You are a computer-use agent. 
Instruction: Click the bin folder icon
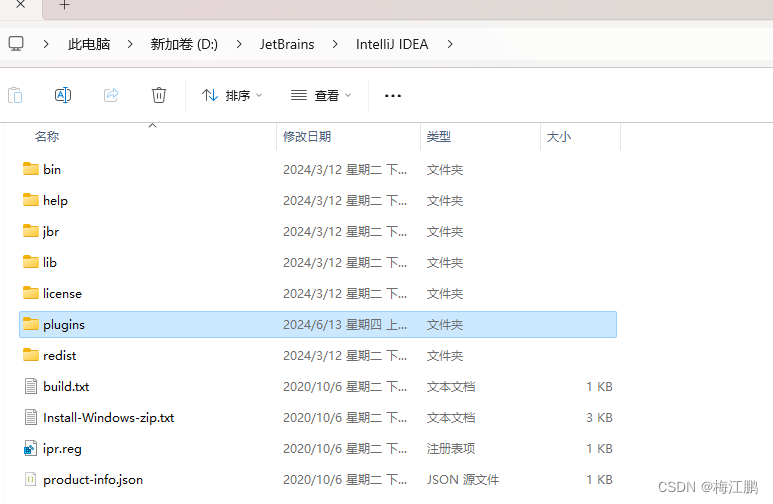point(31,169)
